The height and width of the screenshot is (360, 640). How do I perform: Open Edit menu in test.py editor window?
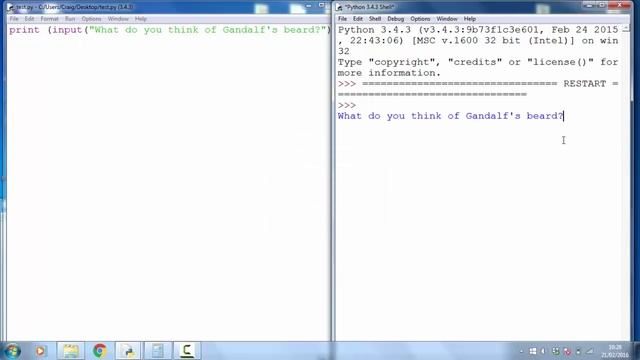(29, 19)
